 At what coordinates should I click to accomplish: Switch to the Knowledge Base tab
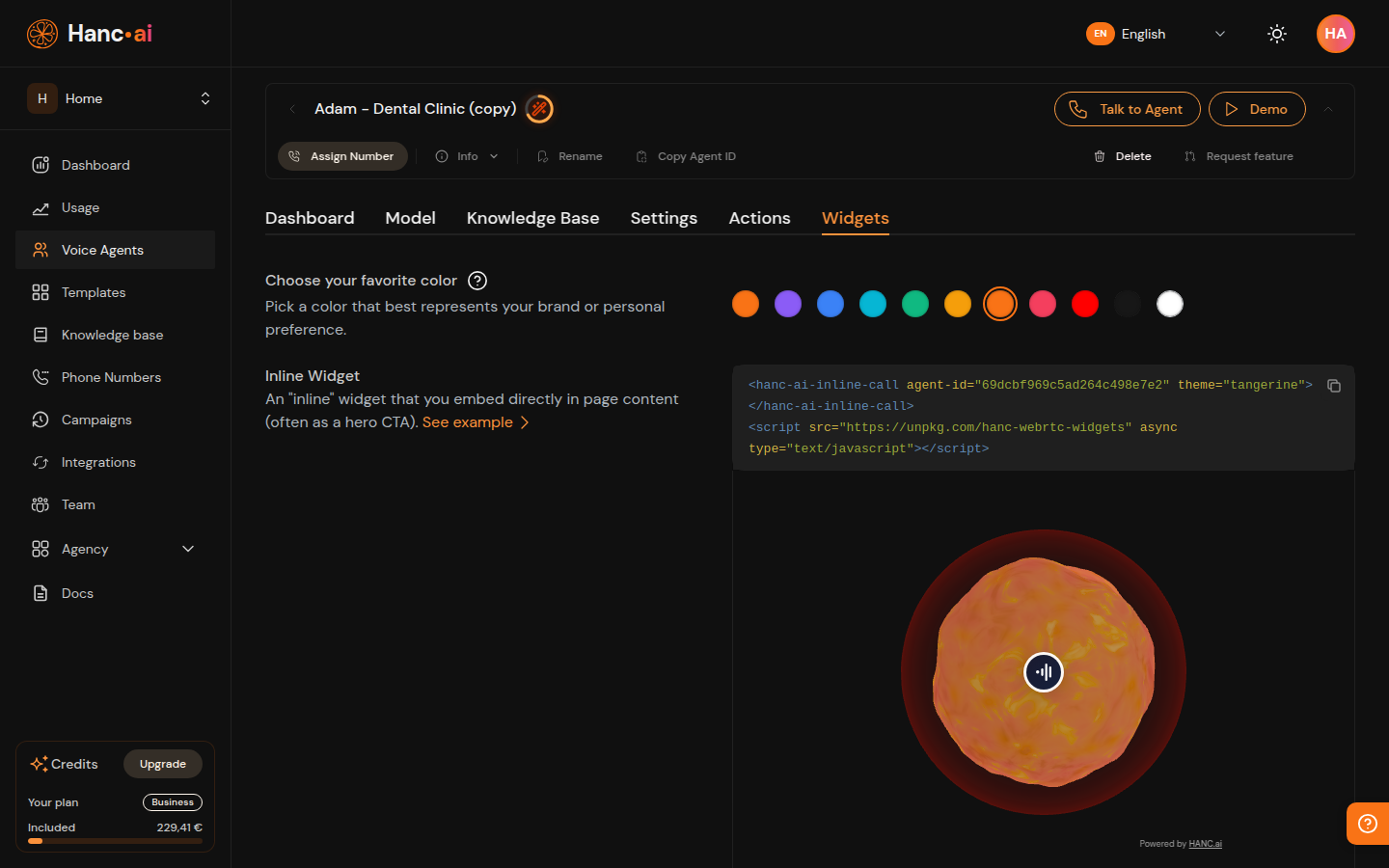532,218
